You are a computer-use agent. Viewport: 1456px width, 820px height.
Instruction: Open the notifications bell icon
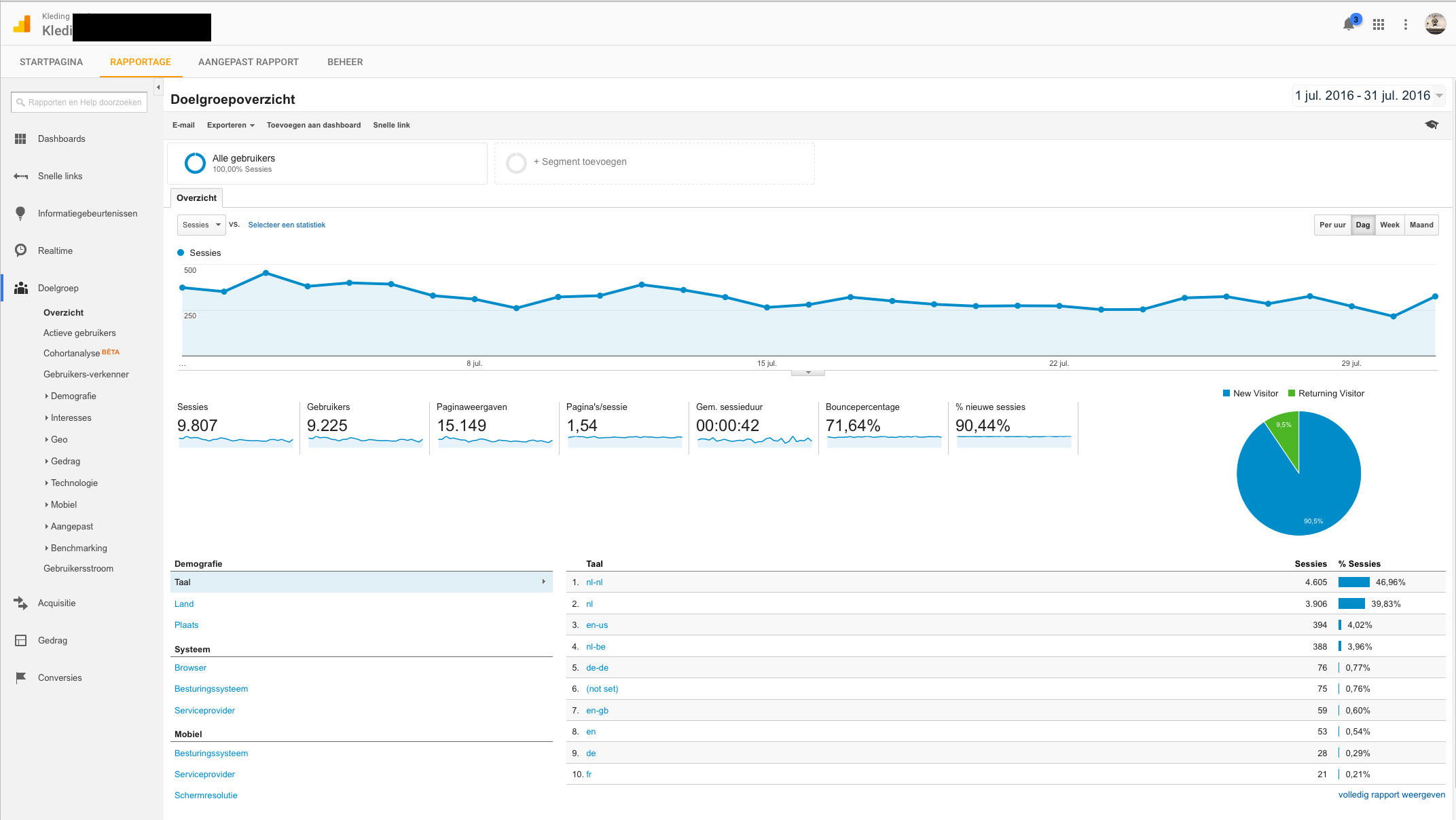click(x=1349, y=24)
